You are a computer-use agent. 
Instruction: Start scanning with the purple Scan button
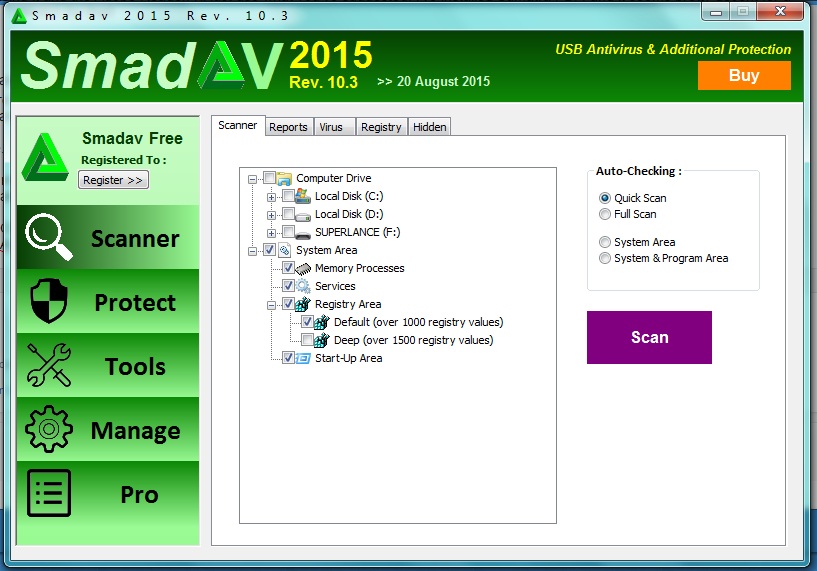(x=649, y=338)
